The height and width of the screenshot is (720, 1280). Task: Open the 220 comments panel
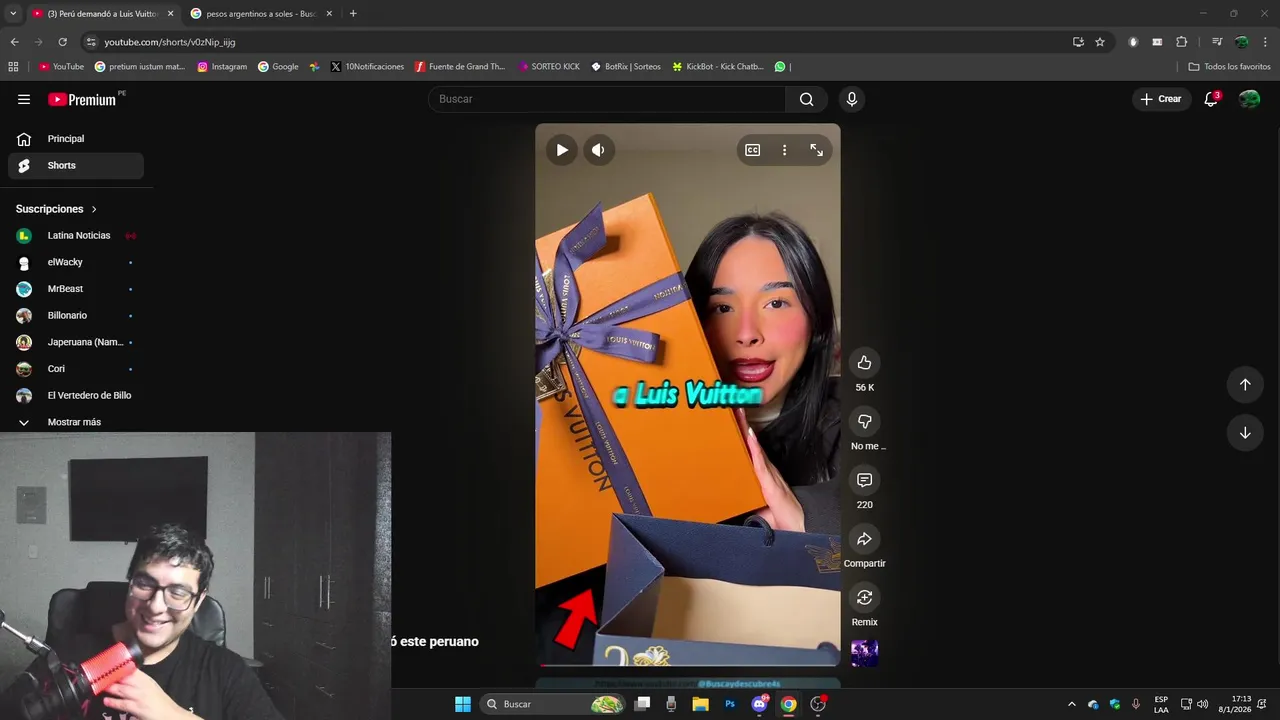864,480
